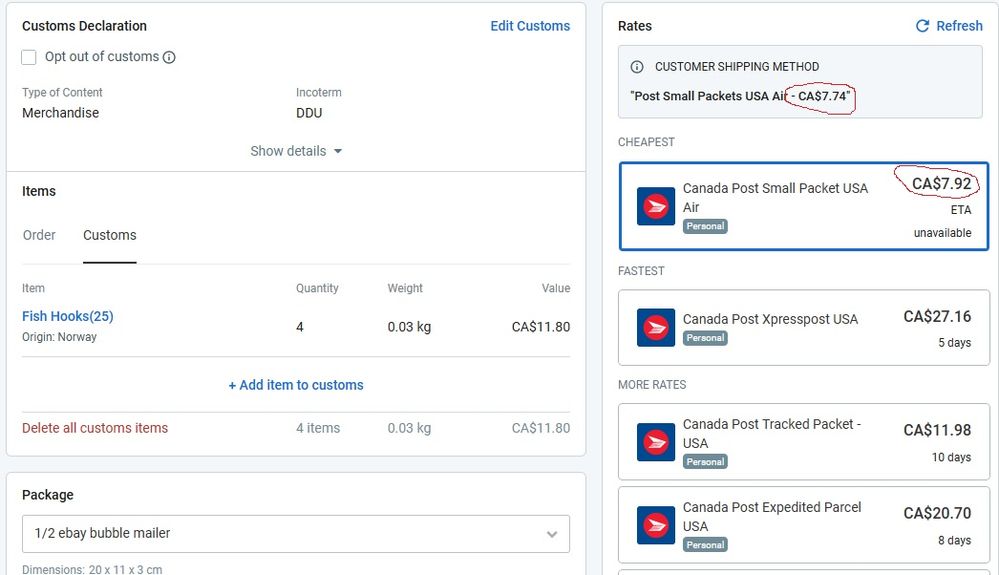Click Canada Post logo for Small Packet USA Air

pyautogui.click(x=656, y=207)
